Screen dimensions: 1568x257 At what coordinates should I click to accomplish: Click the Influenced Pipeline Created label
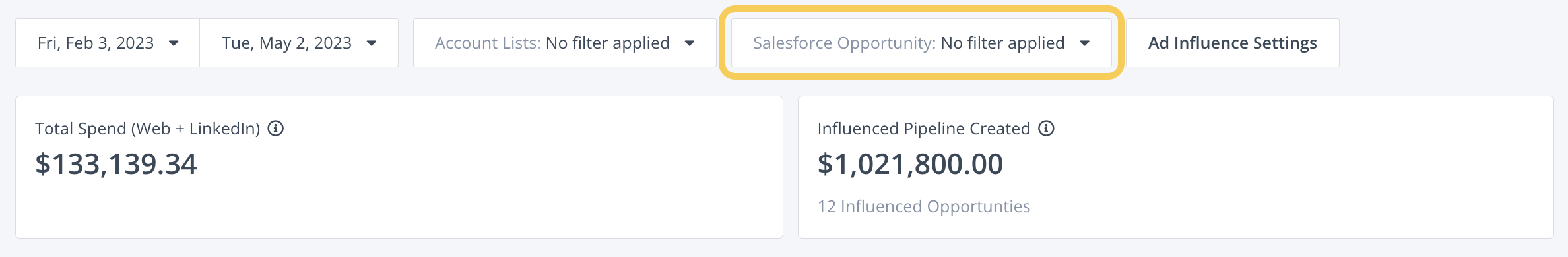pyautogui.click(x=924, y=128)
